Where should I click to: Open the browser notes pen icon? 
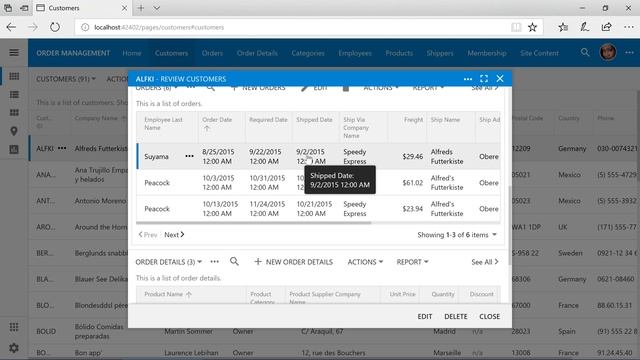(x=584, y=27)
